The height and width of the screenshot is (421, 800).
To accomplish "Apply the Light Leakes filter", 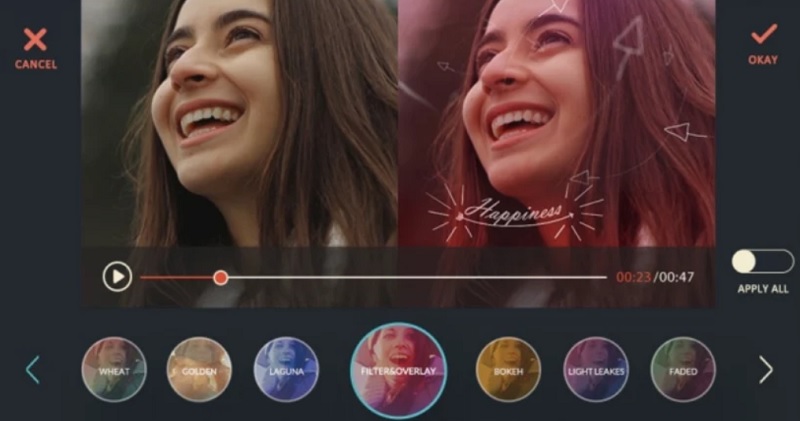I will pos(596,370).
